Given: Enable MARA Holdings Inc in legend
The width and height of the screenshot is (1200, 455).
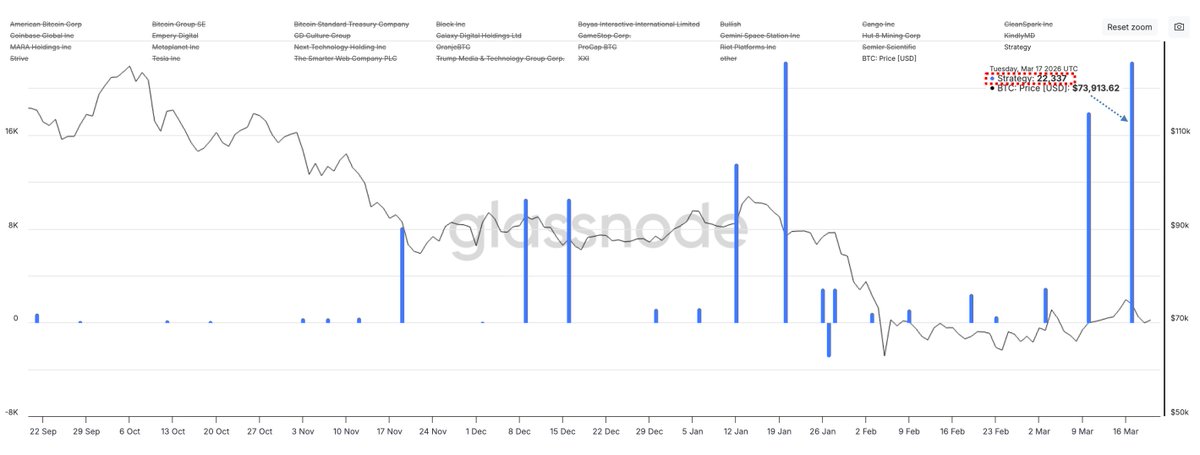Looking at the screenshot, I should click(42, 47).
